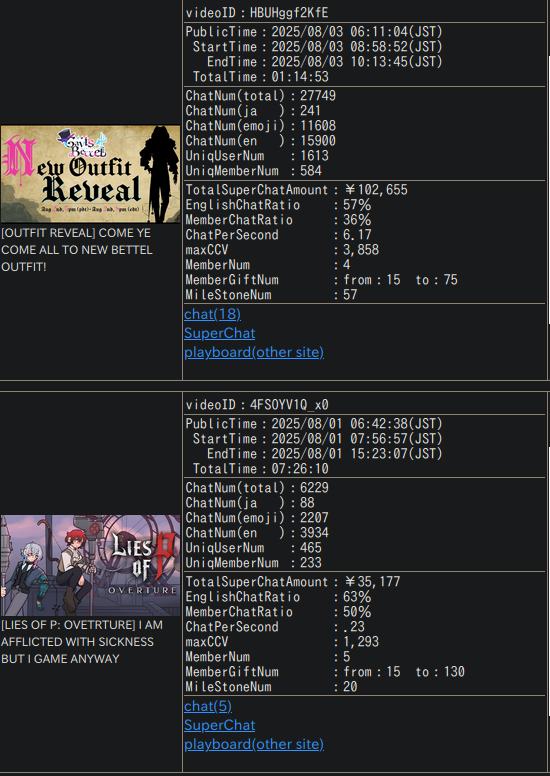The width and height of the screenshot is (550, 776).
Task: Click PublicTime 2025/08/03 06:11:04(JST)
Action: click(x=356, y=32)
